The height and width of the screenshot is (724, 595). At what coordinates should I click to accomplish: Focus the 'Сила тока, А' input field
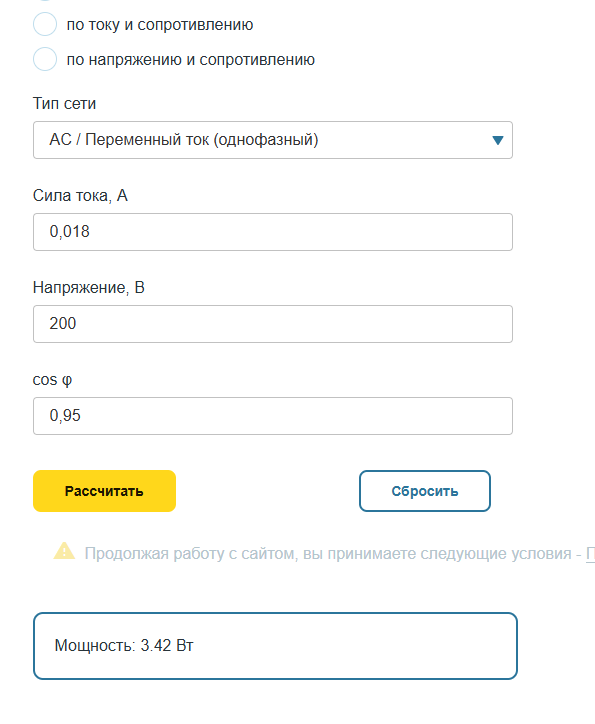tap(273, 232)
